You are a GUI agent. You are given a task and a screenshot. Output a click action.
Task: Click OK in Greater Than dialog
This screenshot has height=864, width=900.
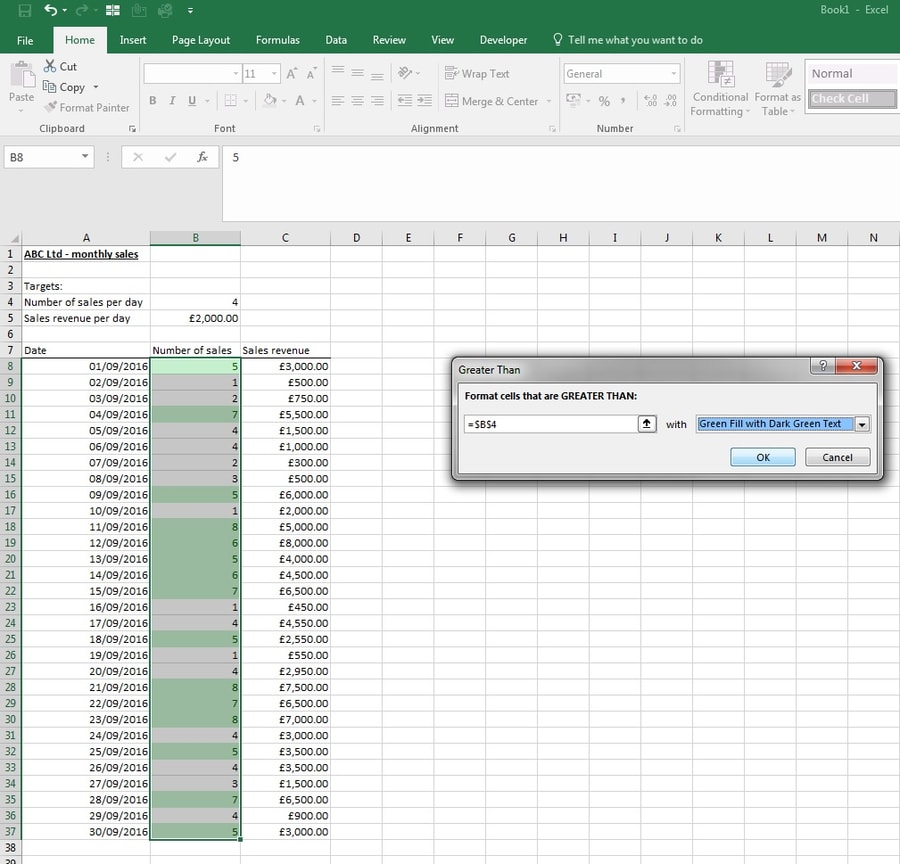[763, 457]
